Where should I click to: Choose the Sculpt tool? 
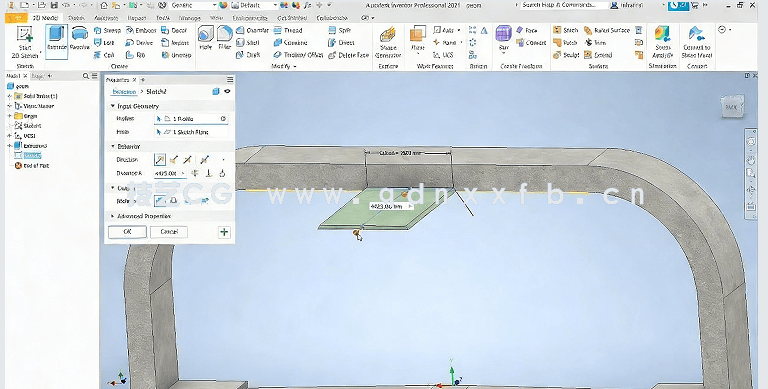(566, 55)
